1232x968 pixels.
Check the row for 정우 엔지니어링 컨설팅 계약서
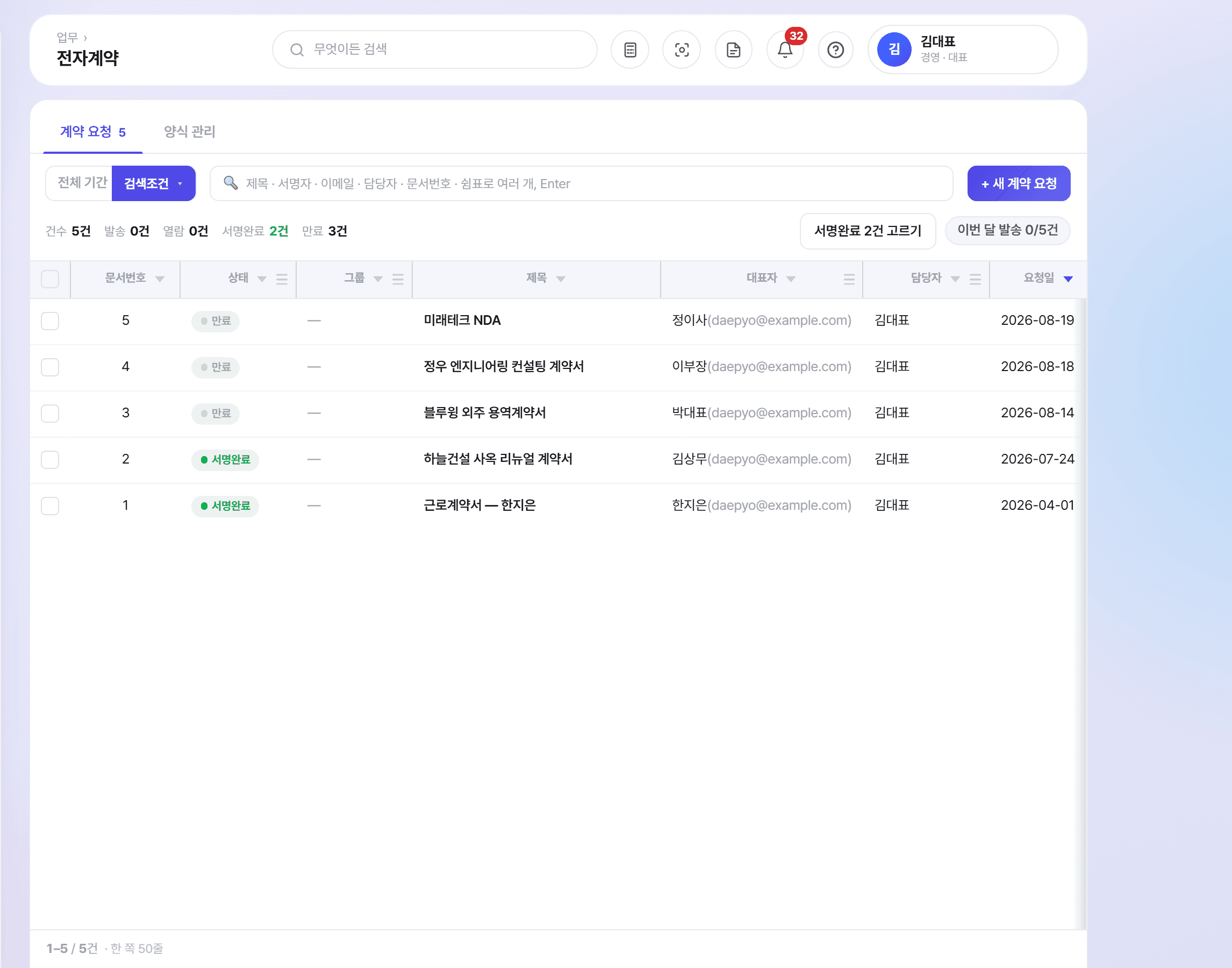pos(50,367)
